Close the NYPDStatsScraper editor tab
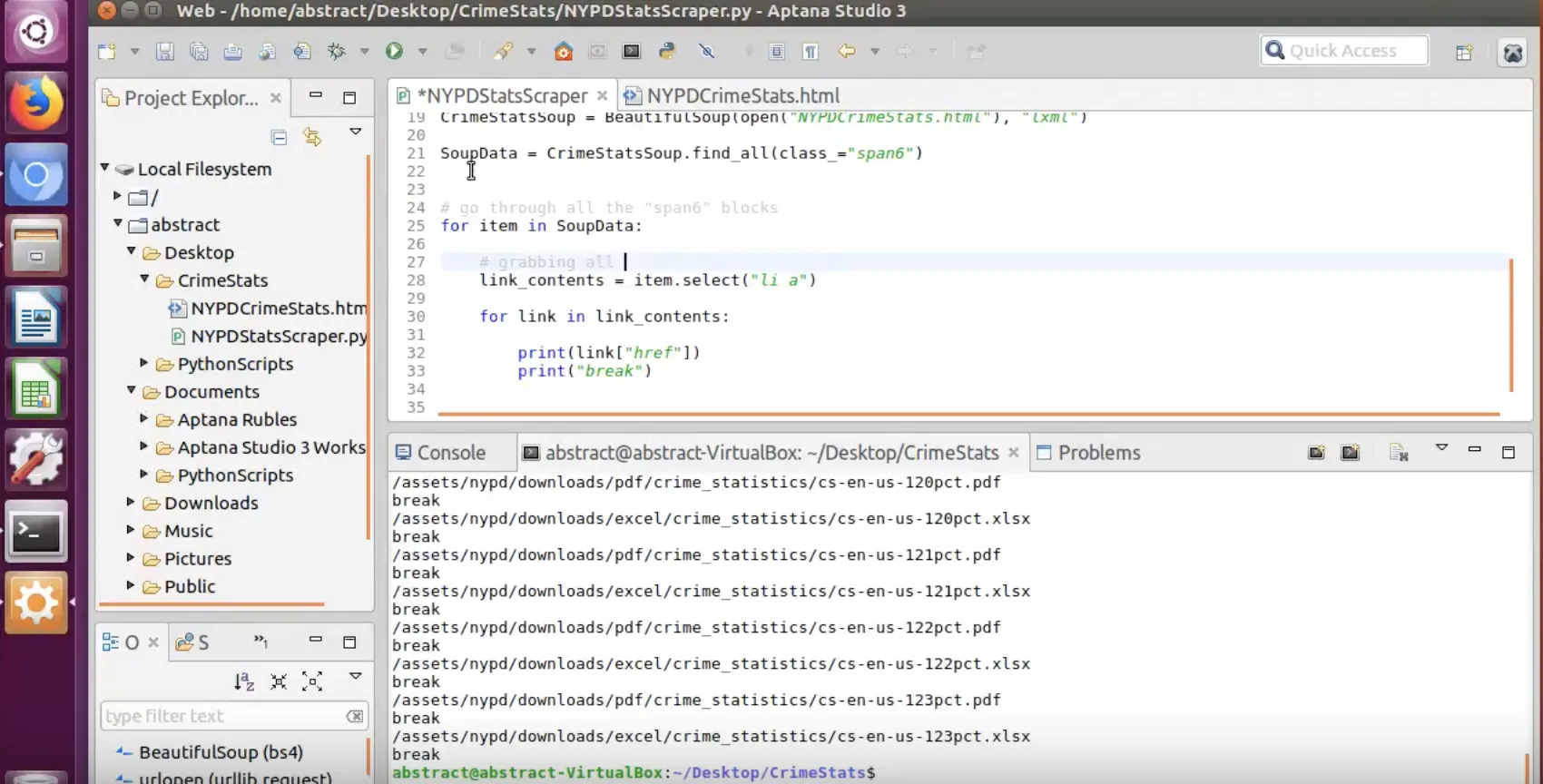This screenshot has height=784, width=1543. tap(602, 96)
